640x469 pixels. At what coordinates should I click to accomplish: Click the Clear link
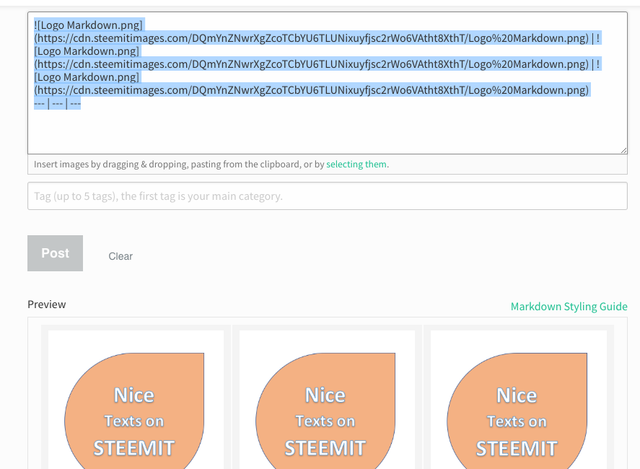click(x=120, y=256)
